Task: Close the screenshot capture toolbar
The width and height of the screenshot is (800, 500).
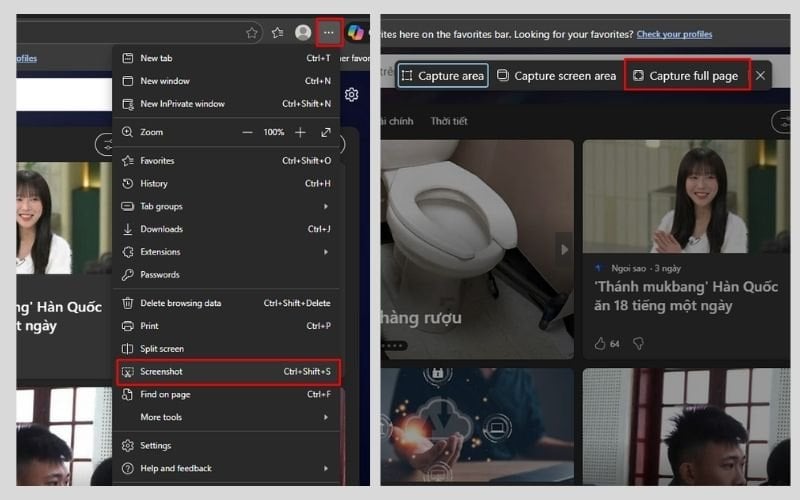Action: [x=760, y=76]
